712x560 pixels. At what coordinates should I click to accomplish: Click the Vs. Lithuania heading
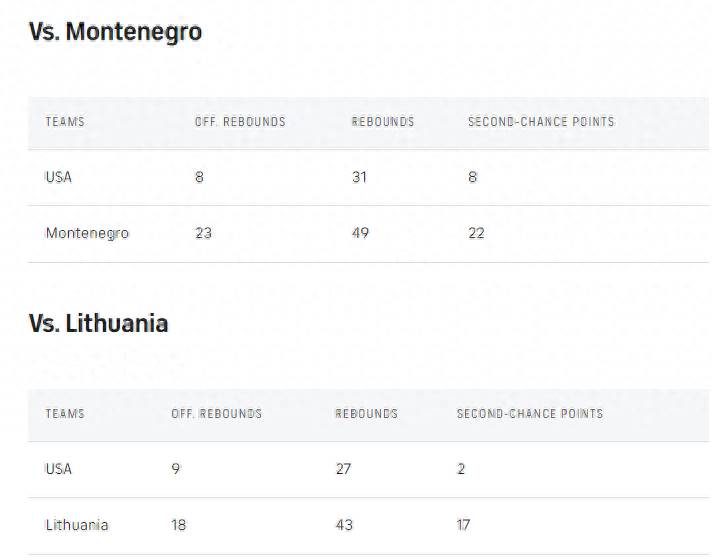click(99, 323)
